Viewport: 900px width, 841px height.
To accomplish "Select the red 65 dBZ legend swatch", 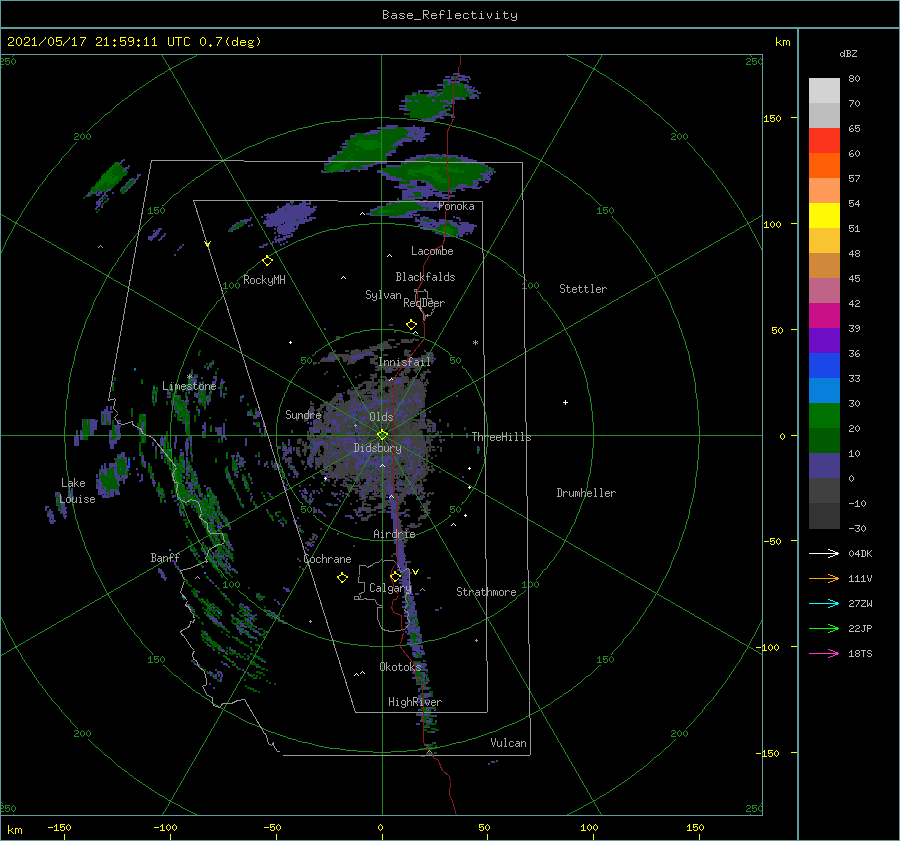I will 824,140.
